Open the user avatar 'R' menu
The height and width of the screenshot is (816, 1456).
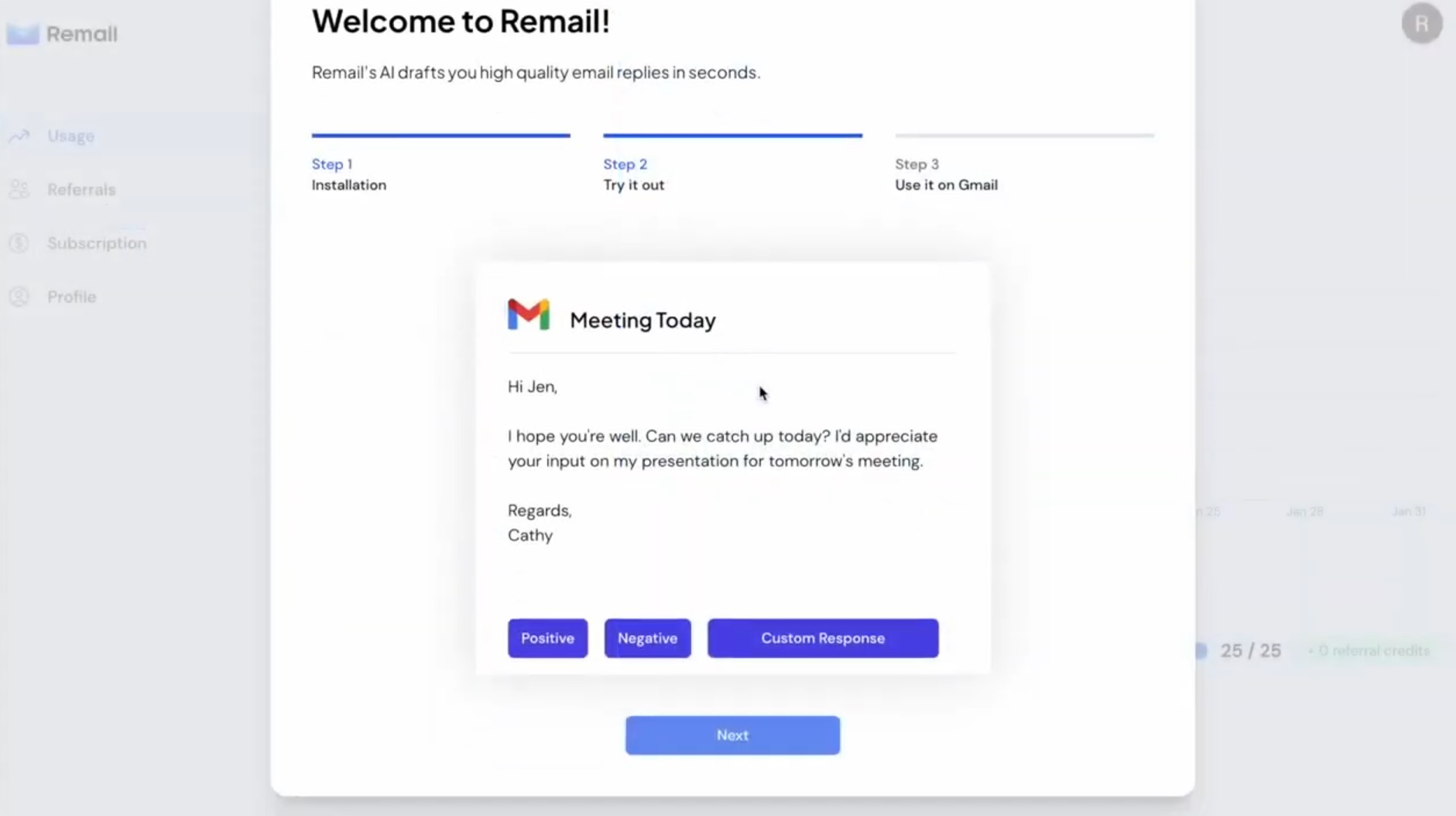[x=1422, y=24]
